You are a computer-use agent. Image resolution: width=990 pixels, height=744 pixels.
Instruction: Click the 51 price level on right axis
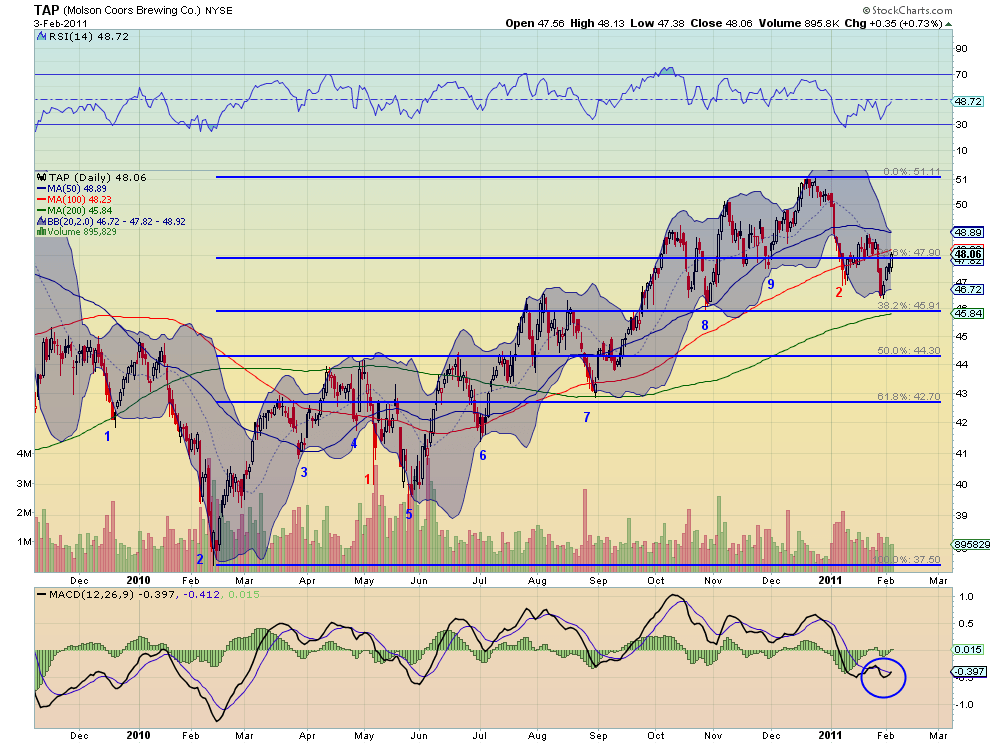(962, 179)
